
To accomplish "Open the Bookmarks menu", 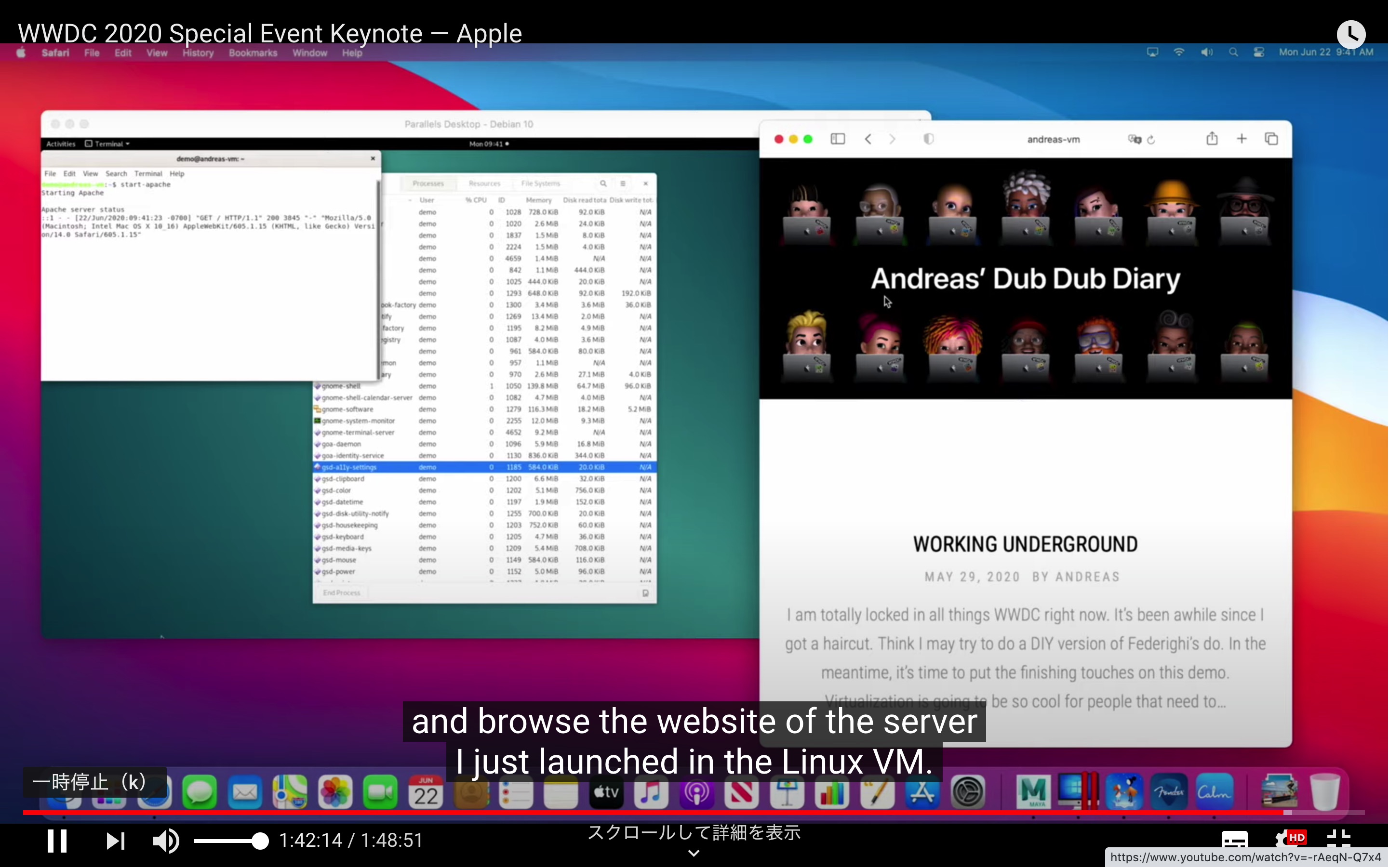I will click(x=253, y=53).
